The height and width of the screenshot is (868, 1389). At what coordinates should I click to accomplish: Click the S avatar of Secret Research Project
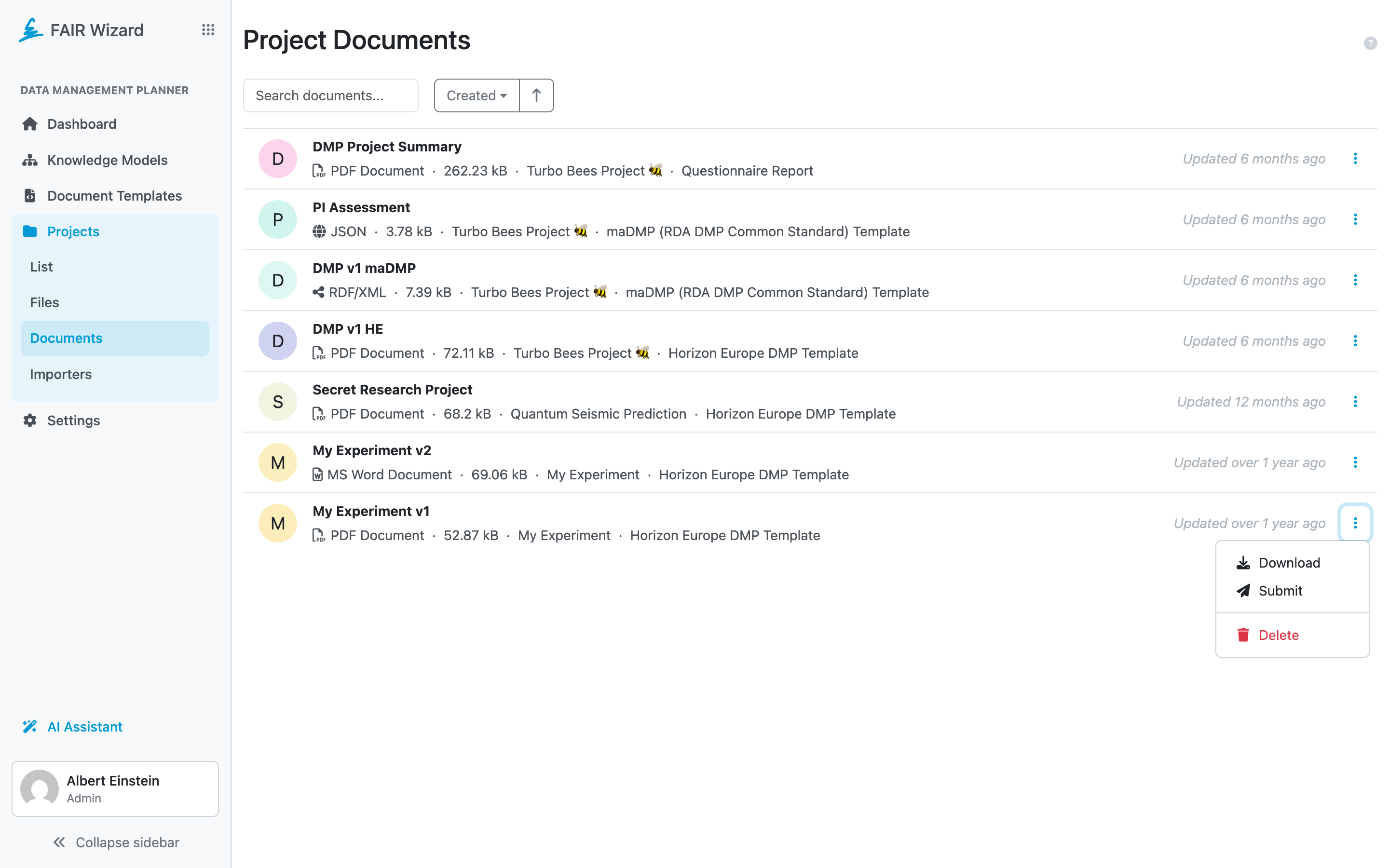click(278, 402)
